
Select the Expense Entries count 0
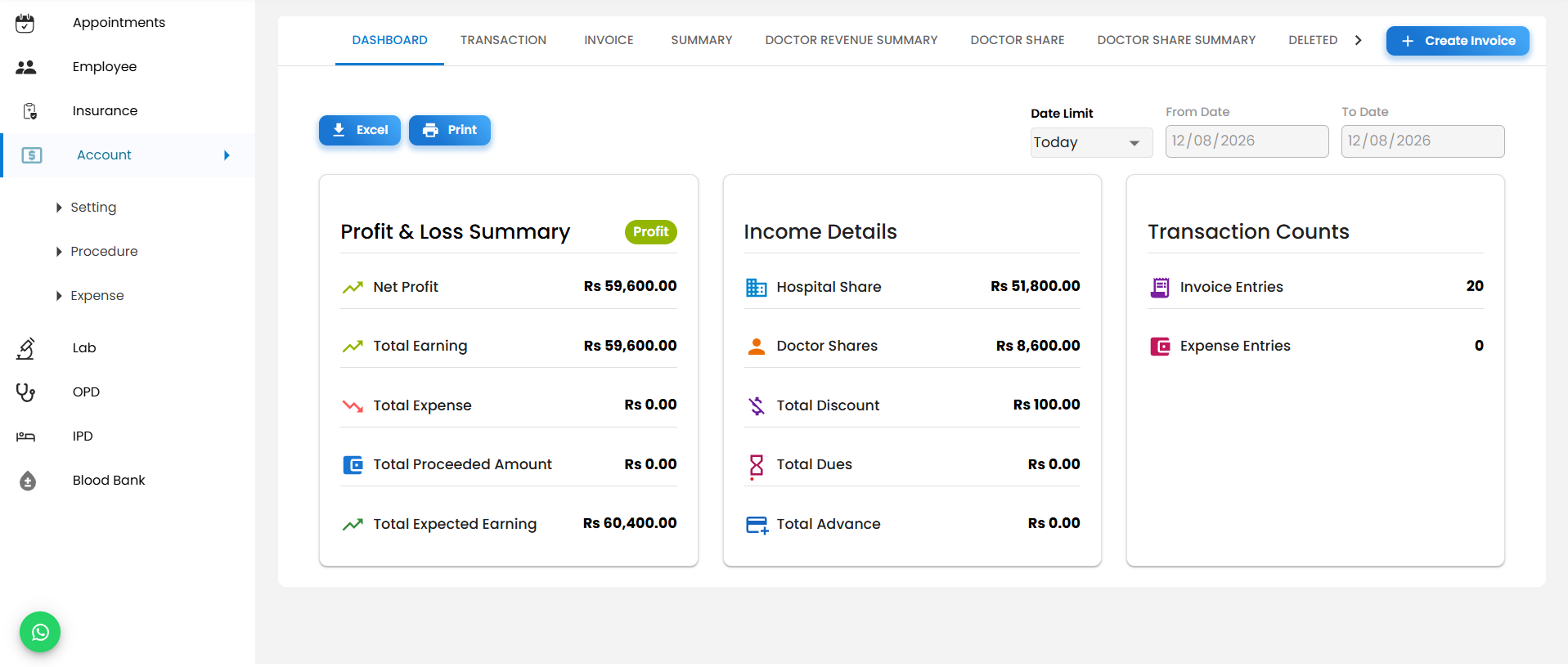pyautogui.click(x=1479, y=346)
